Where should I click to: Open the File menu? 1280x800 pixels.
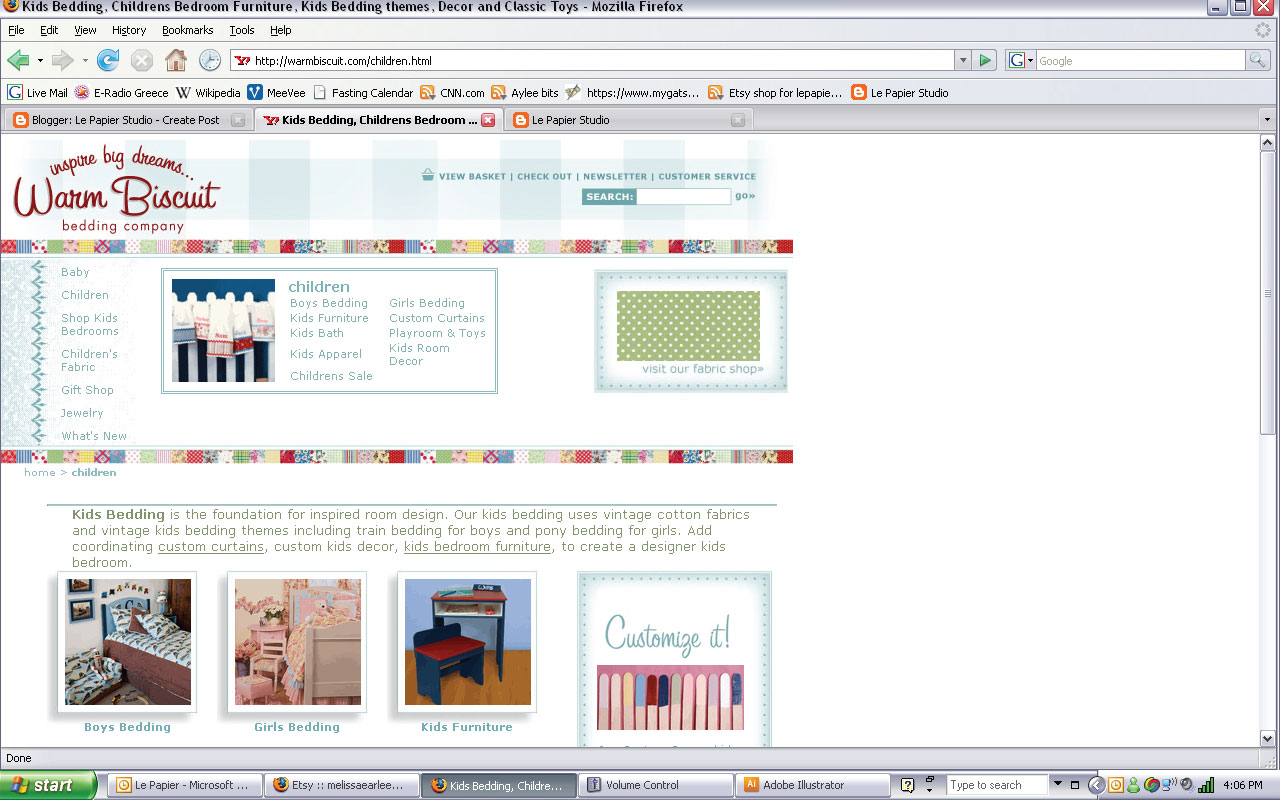[x=16, y=30]
